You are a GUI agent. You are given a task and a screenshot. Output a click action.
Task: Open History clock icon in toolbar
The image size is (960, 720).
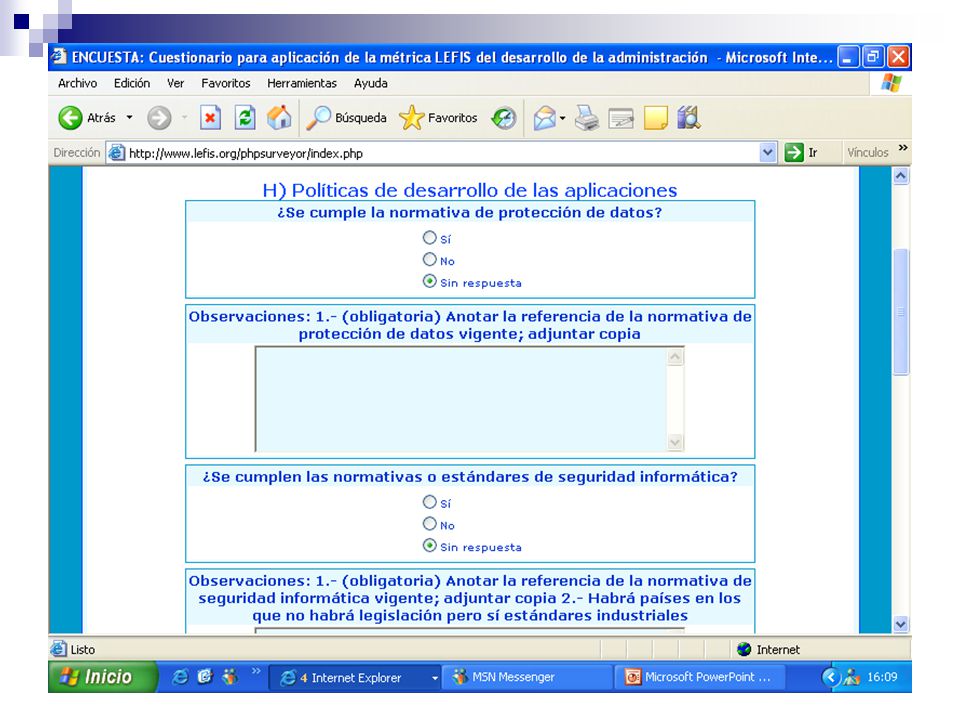pos(504,118)
